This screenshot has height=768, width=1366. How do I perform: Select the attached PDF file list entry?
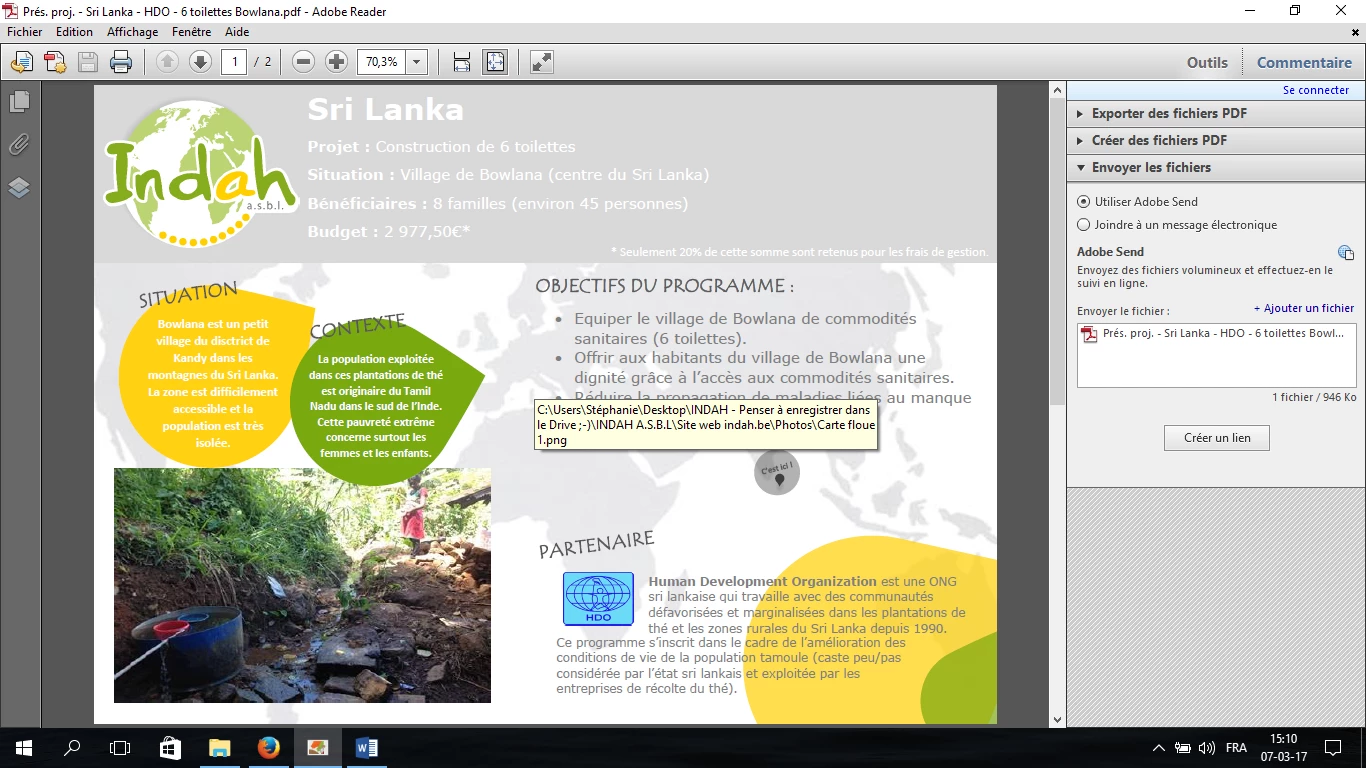click(1216, 334)
